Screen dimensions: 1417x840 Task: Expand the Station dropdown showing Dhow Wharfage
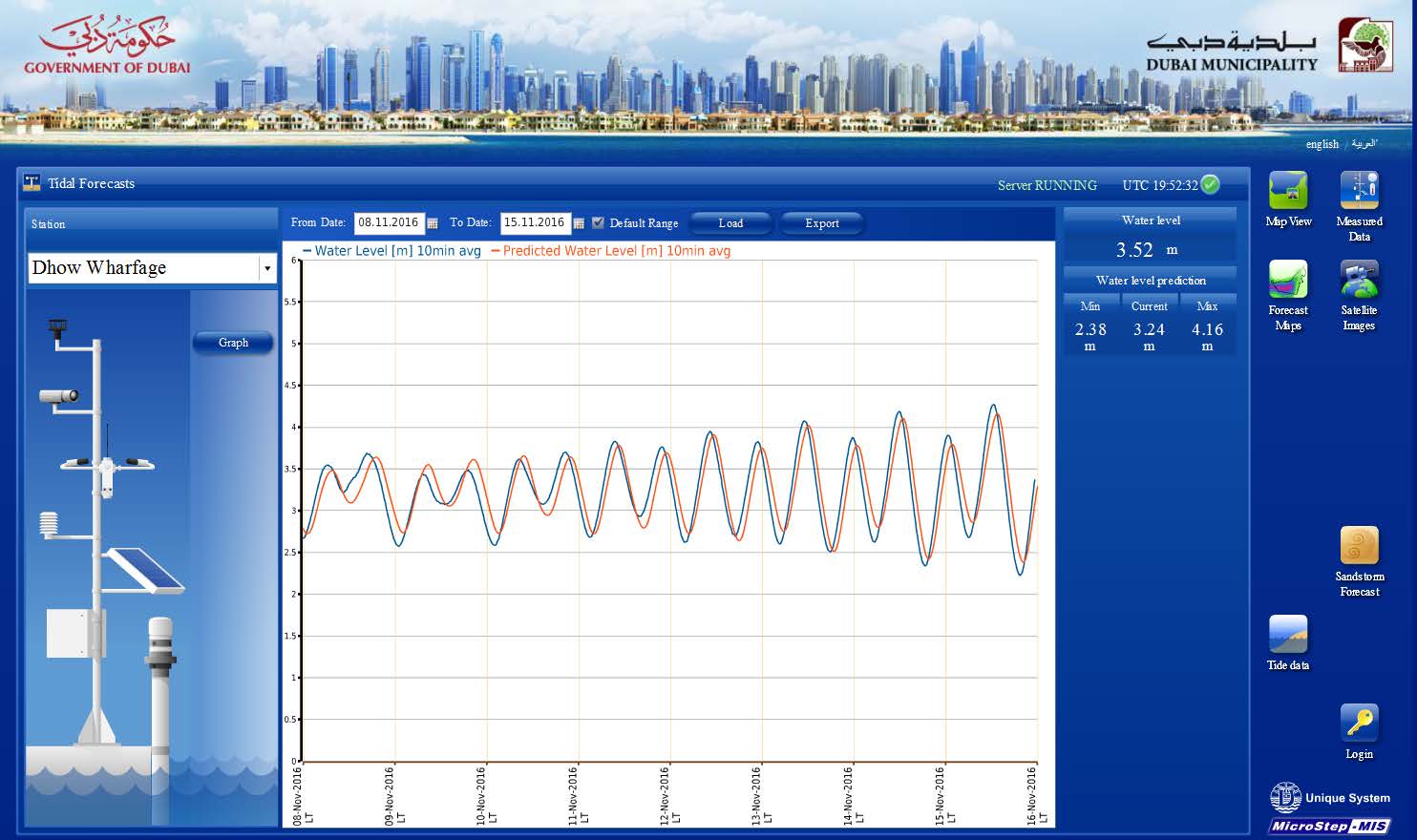tap(266, 268)
